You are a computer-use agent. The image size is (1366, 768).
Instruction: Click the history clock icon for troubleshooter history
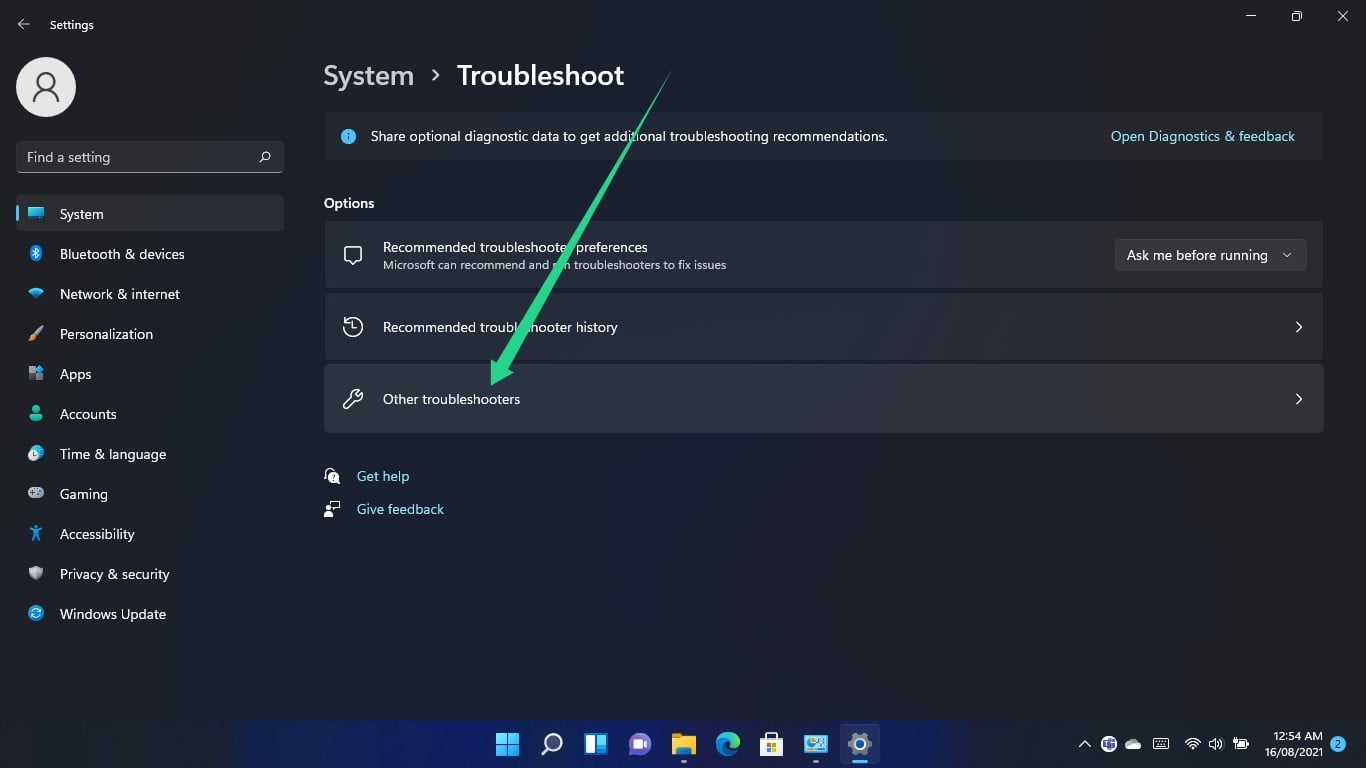[352, 326]
